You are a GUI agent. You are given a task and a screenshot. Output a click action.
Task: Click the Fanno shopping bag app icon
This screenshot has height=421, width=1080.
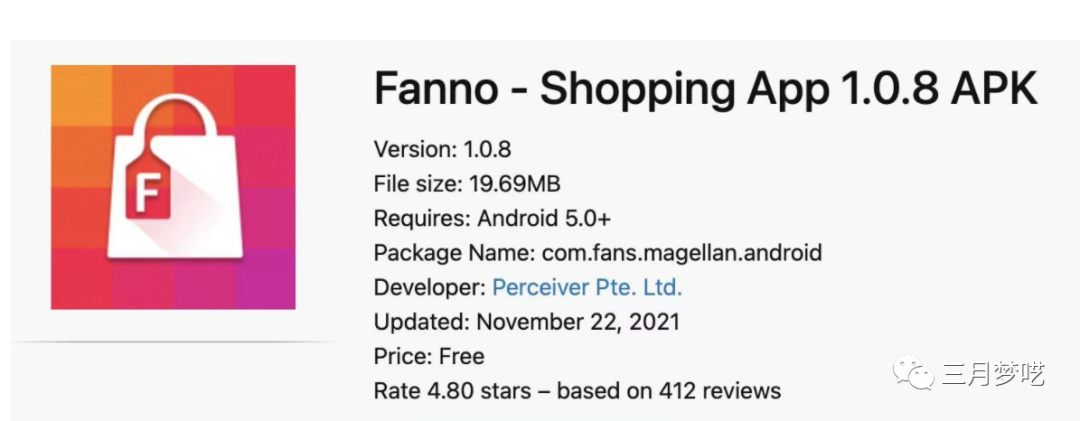173,187
